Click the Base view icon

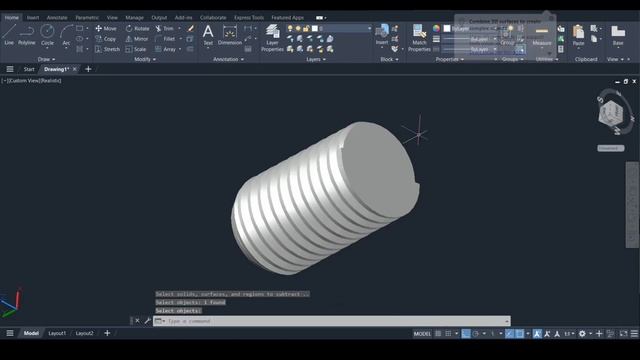point(618,34)
